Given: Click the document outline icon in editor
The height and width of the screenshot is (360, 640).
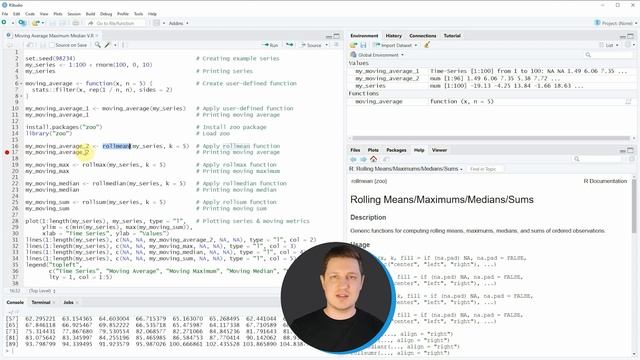Looking at the screenshot, I should coord(337,45).
